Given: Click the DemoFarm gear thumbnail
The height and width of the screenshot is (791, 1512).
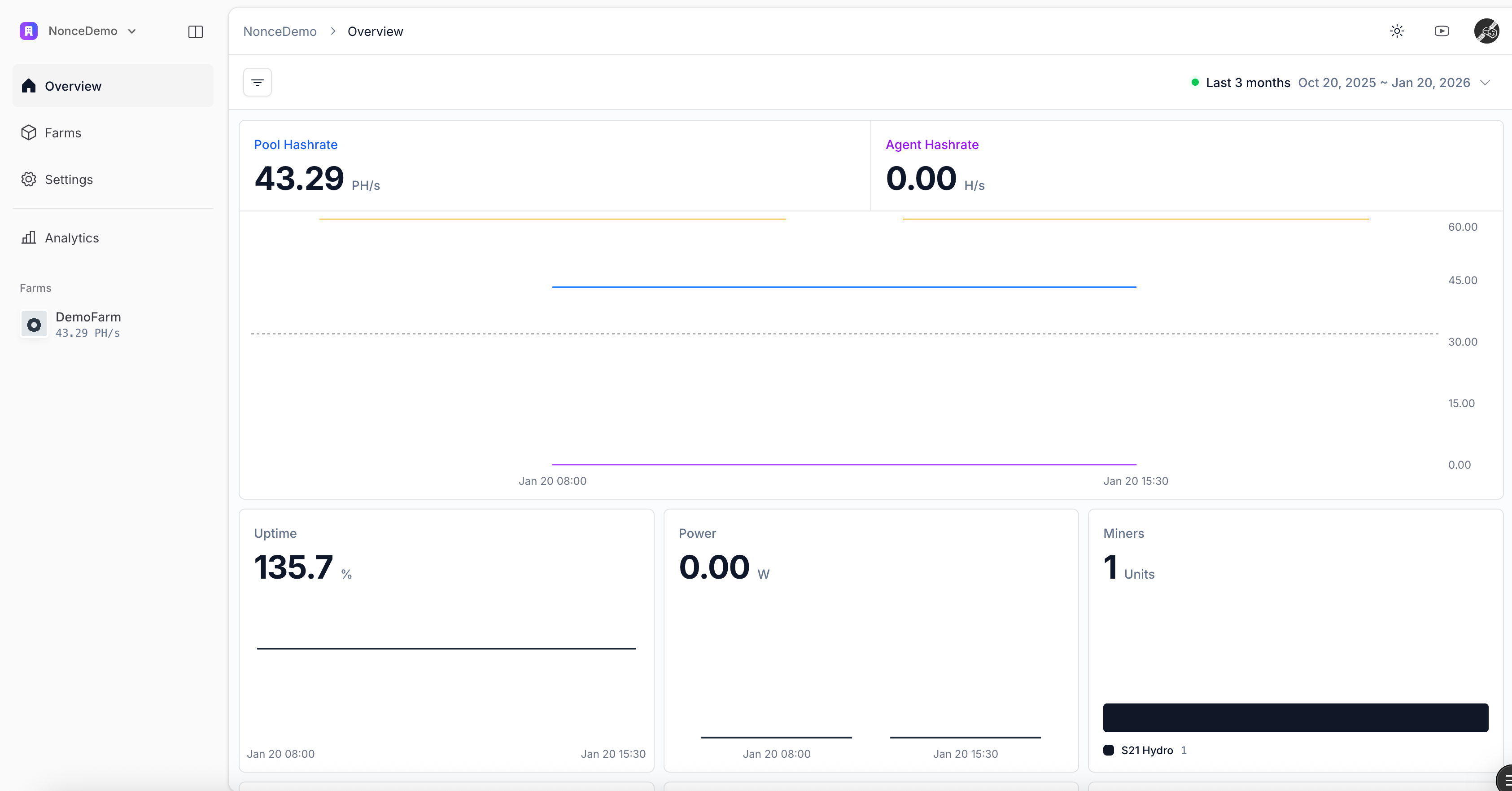Looking at the screenshot, I should (34, 324).
